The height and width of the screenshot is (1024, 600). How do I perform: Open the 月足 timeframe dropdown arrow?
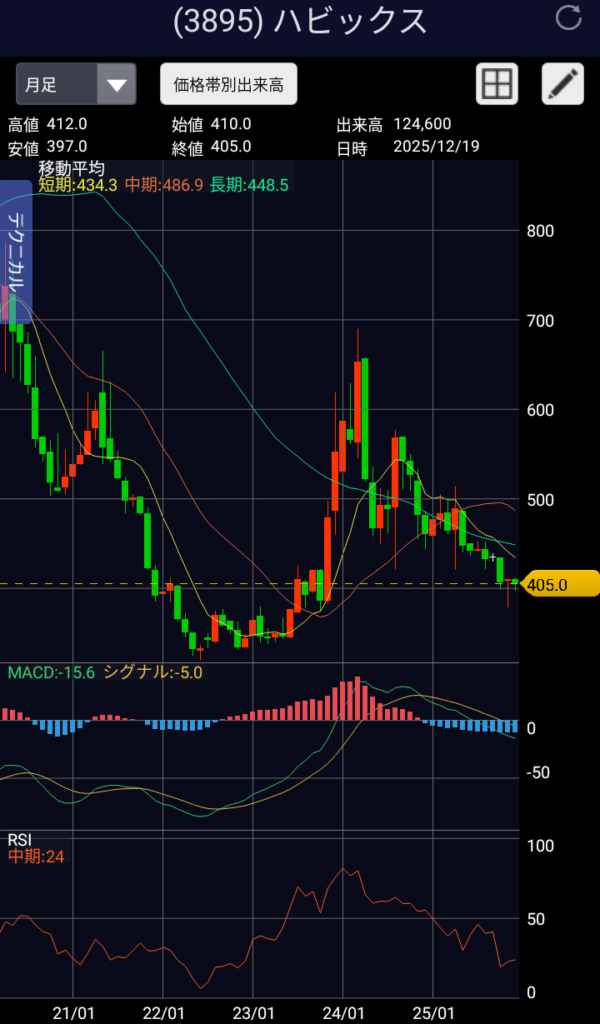point(117,85)
